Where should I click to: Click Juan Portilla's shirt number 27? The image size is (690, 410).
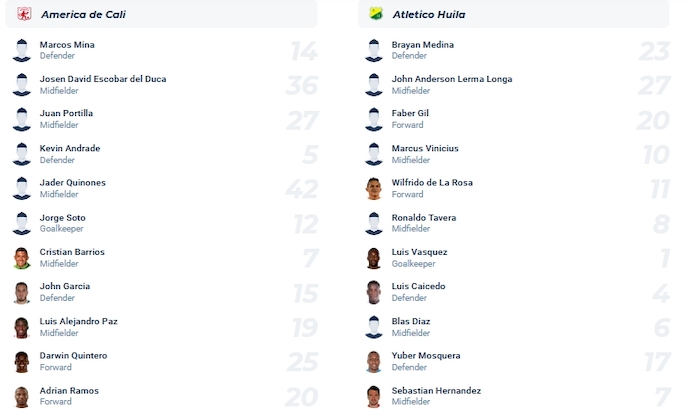(300, 121)
